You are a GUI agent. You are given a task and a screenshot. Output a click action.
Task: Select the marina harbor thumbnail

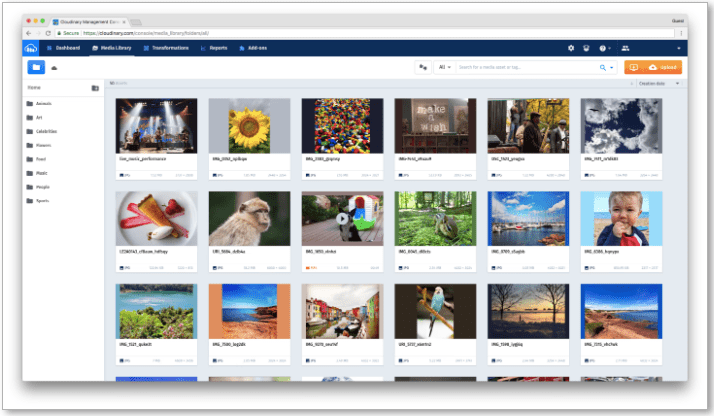(x=528, y=218)
